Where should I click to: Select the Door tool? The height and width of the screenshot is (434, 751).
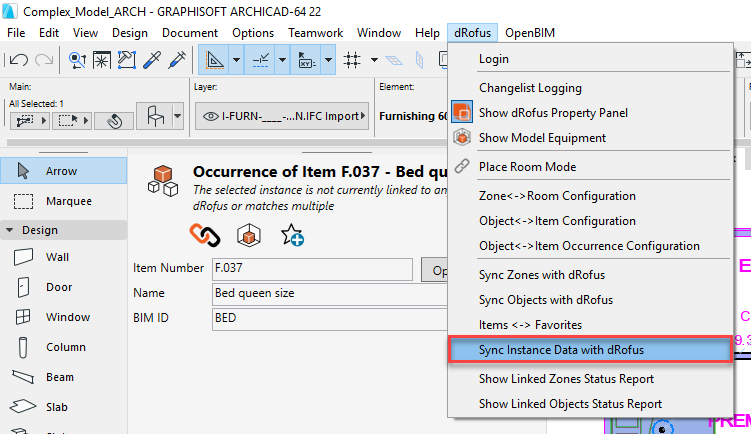pyautogui.click(x=58, y=287)
